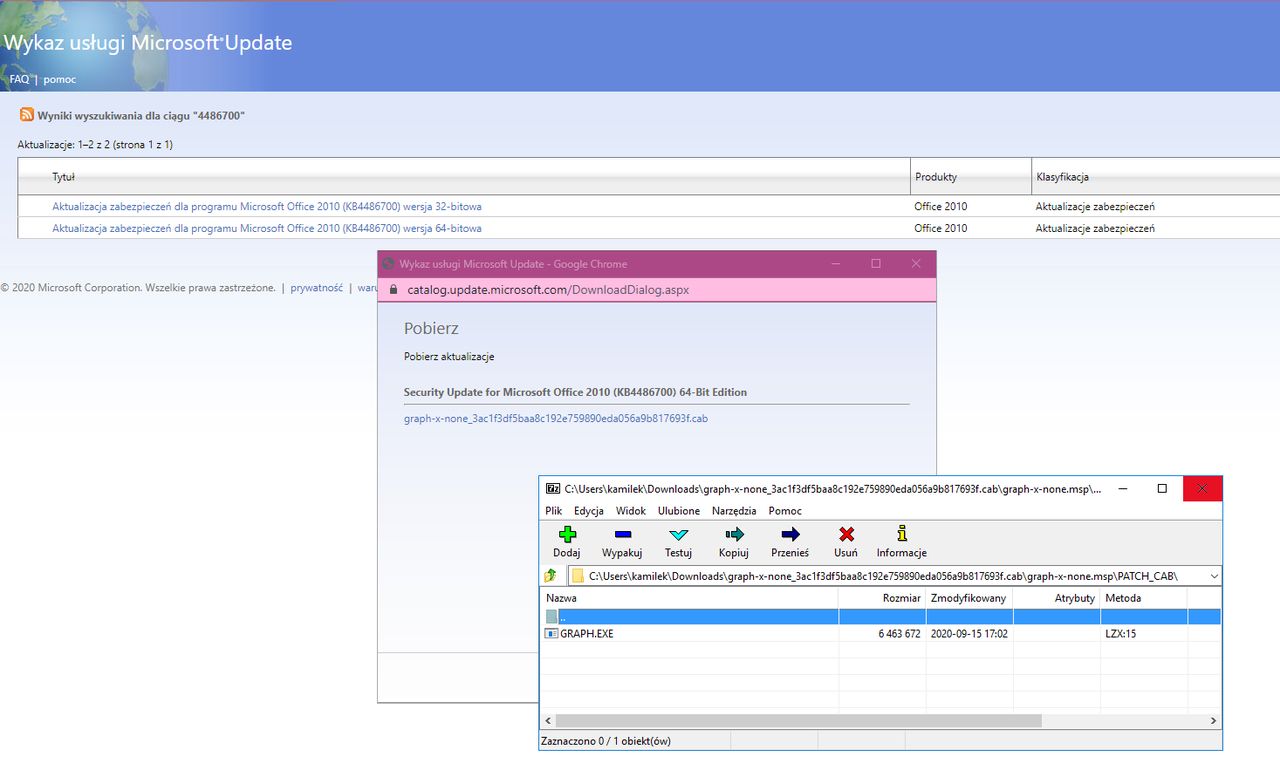Screen dimensions: 1280x770
Task: Click the Przenieś (move) arrow icon
Action: tap(790, 534)
